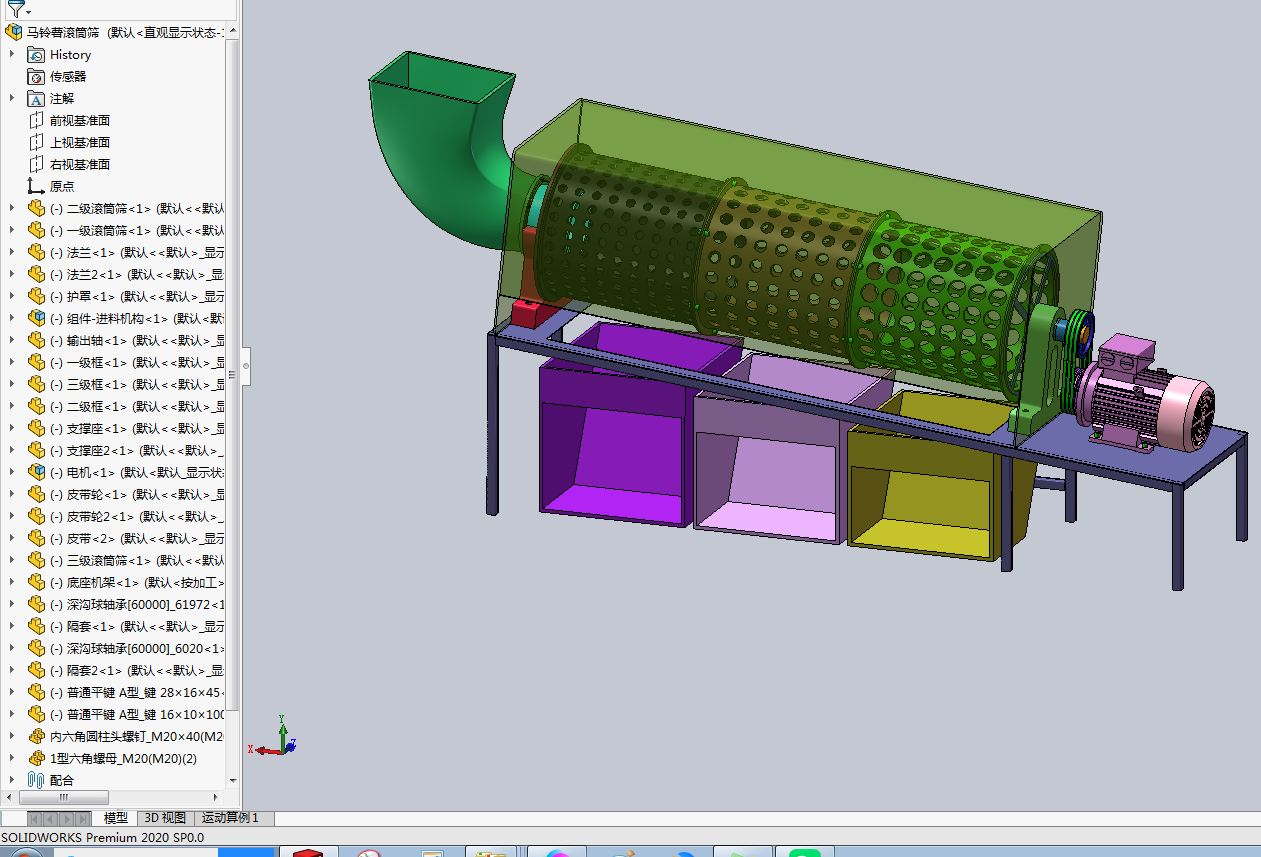Click the 底座机架<1> part icon

tap(36, 582)
